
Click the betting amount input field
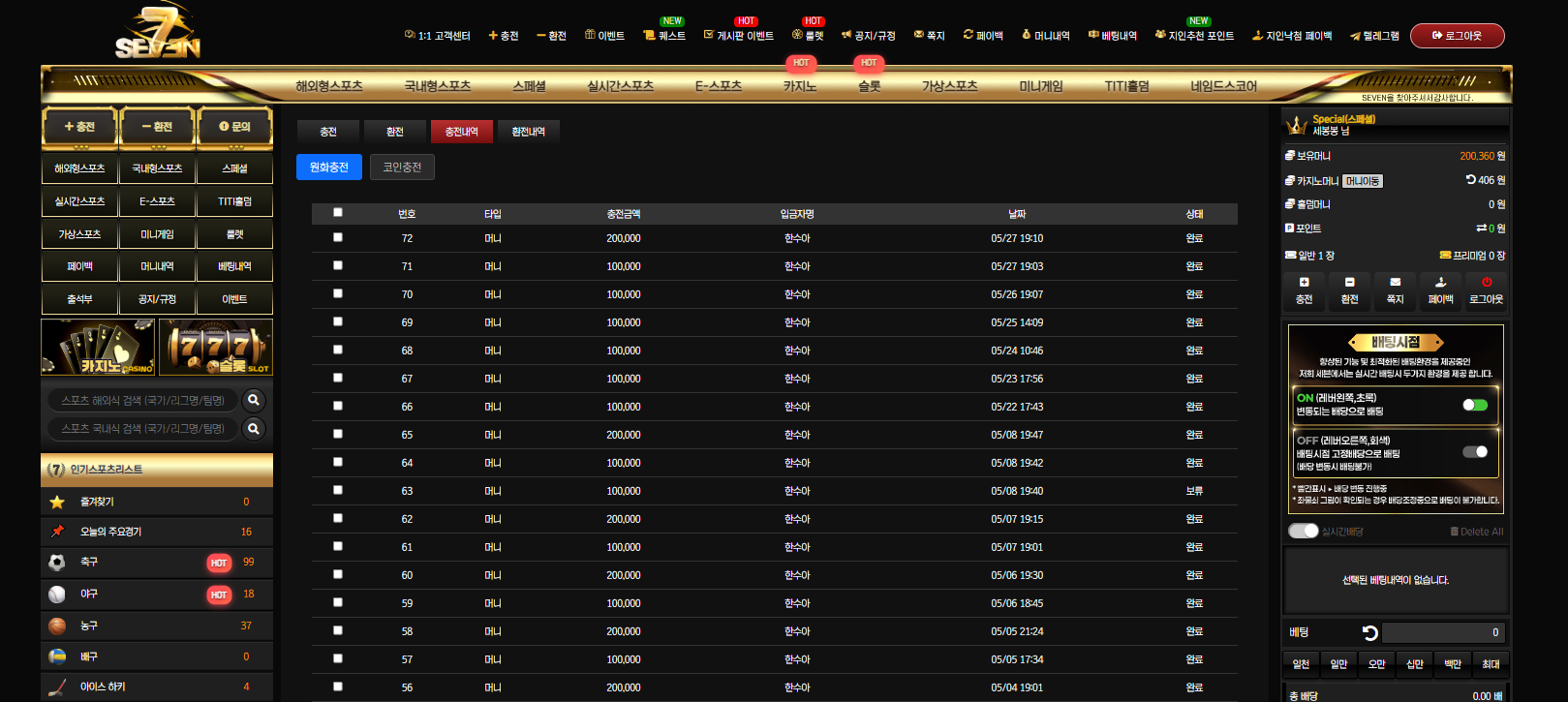1443,632
